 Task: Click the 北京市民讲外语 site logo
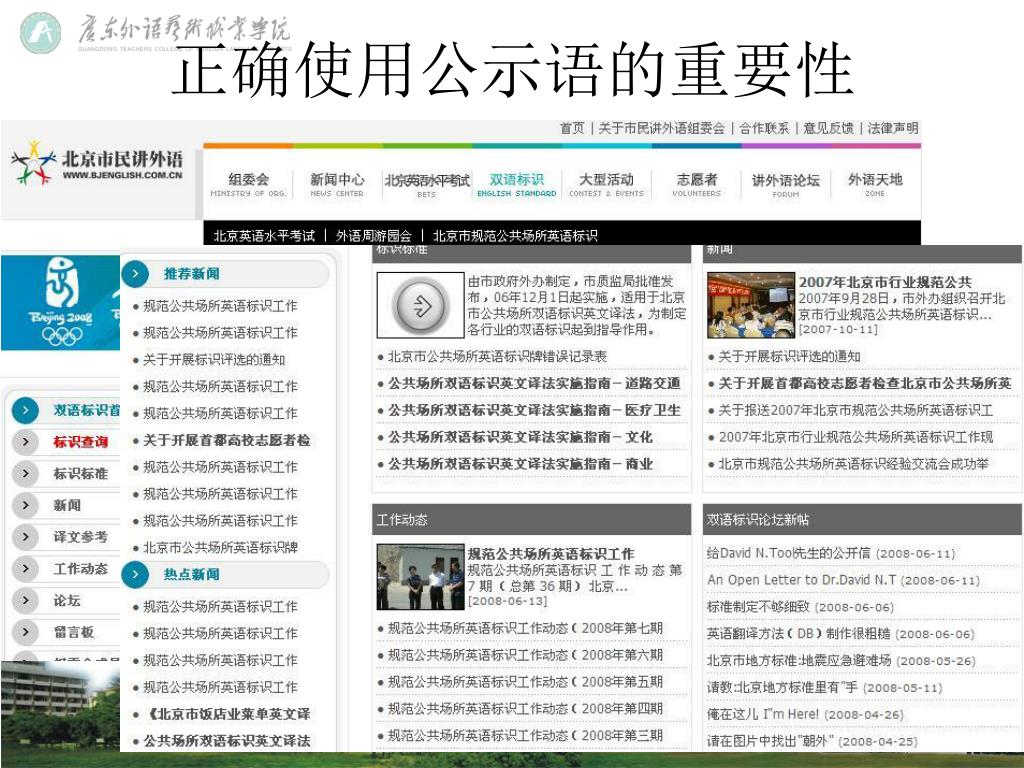point(97,163)
